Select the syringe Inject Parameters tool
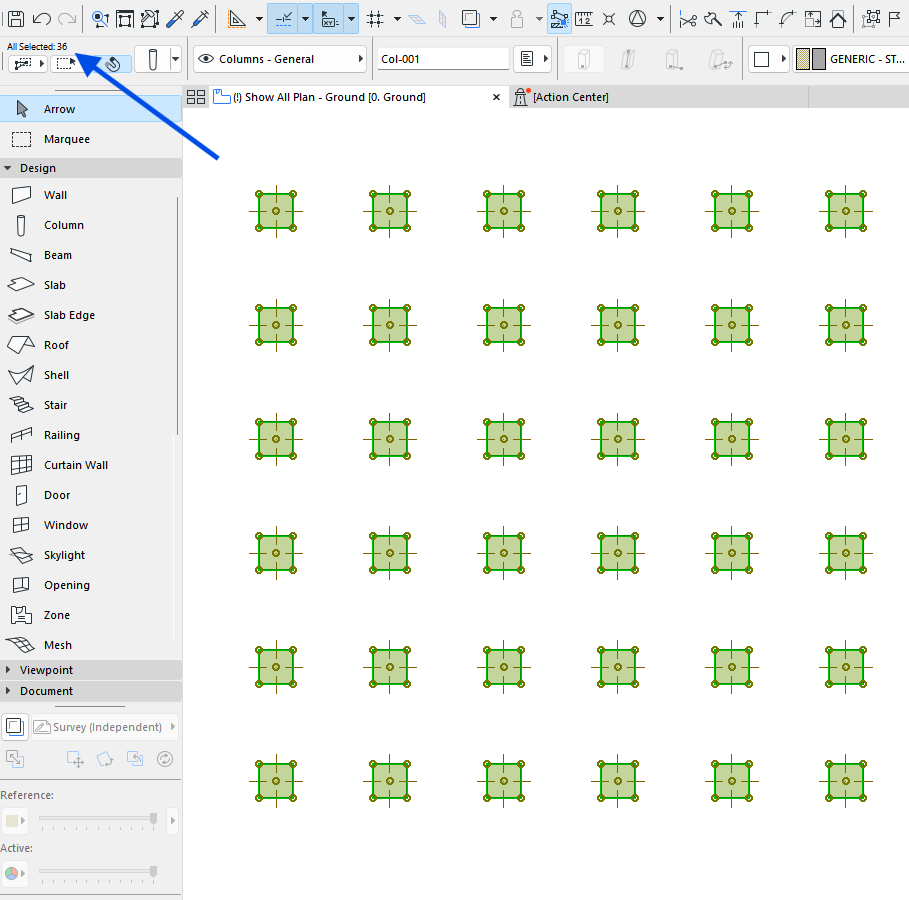Viewport: 909px width, 900px height. [200, 18]
